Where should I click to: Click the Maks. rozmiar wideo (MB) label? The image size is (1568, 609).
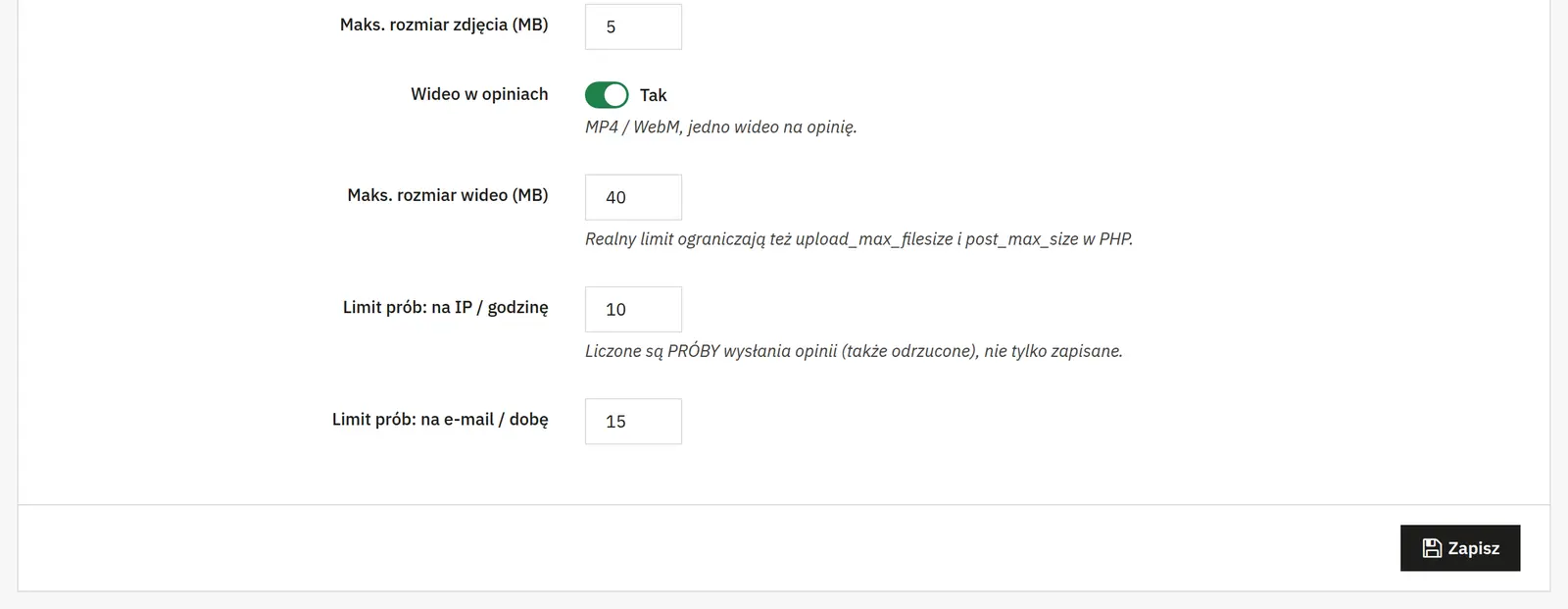click(448, 195)
